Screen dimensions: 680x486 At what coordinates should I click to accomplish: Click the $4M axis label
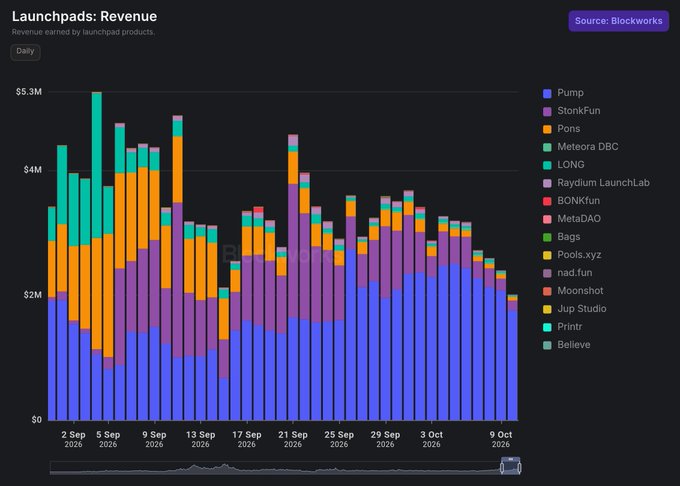click(x=33, y=170)
